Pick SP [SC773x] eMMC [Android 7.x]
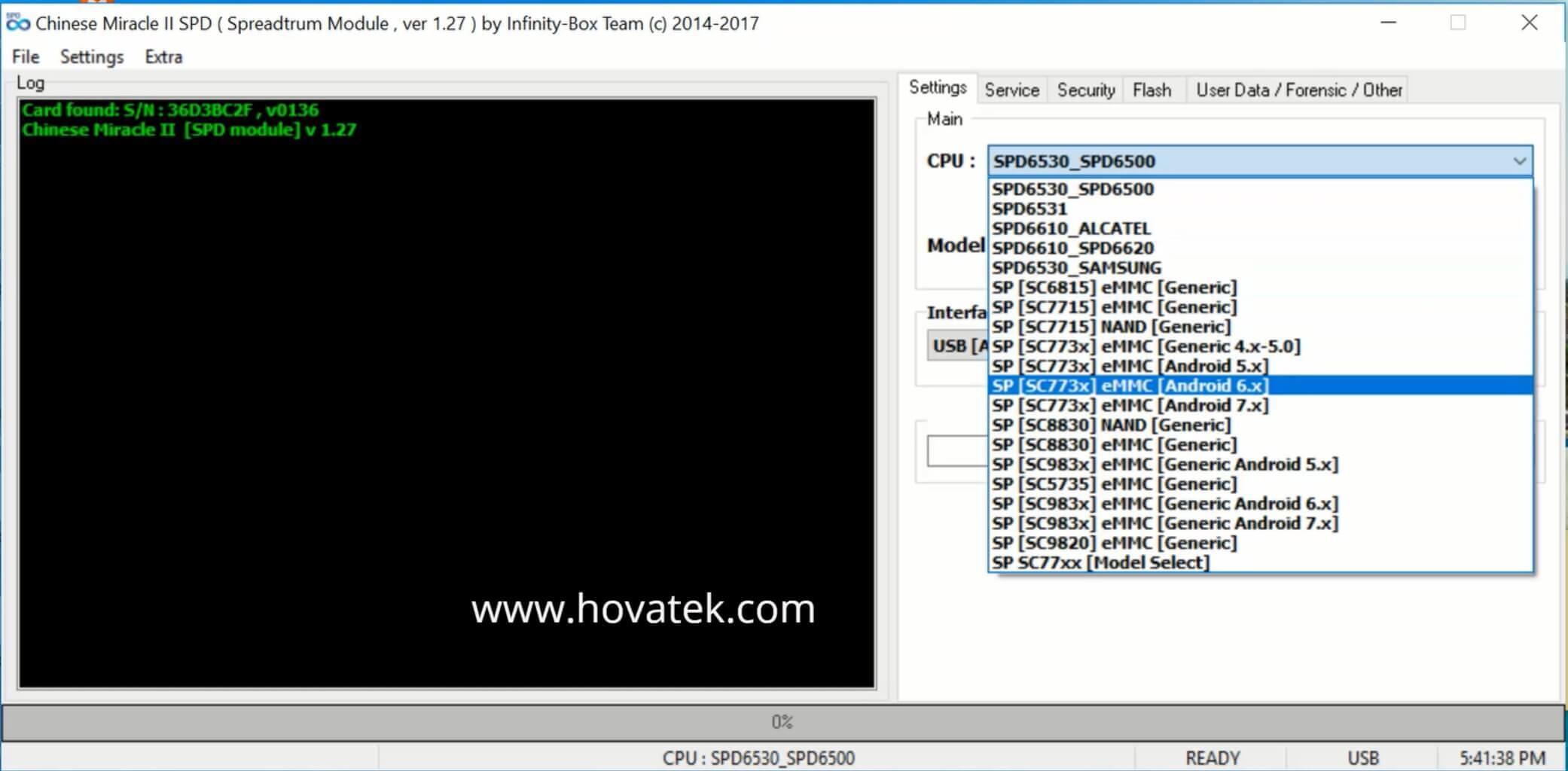1568x771 pixels. 1260,405
